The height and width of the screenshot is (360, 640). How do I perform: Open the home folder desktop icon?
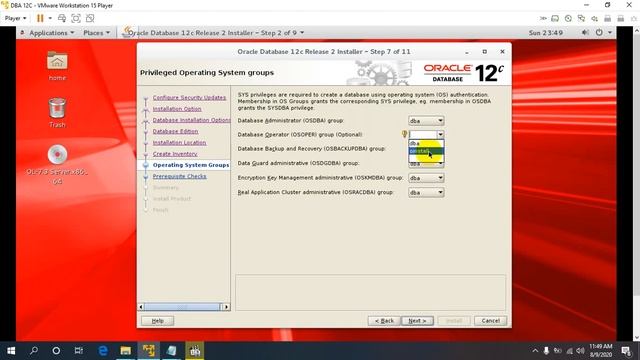[57, 66]
